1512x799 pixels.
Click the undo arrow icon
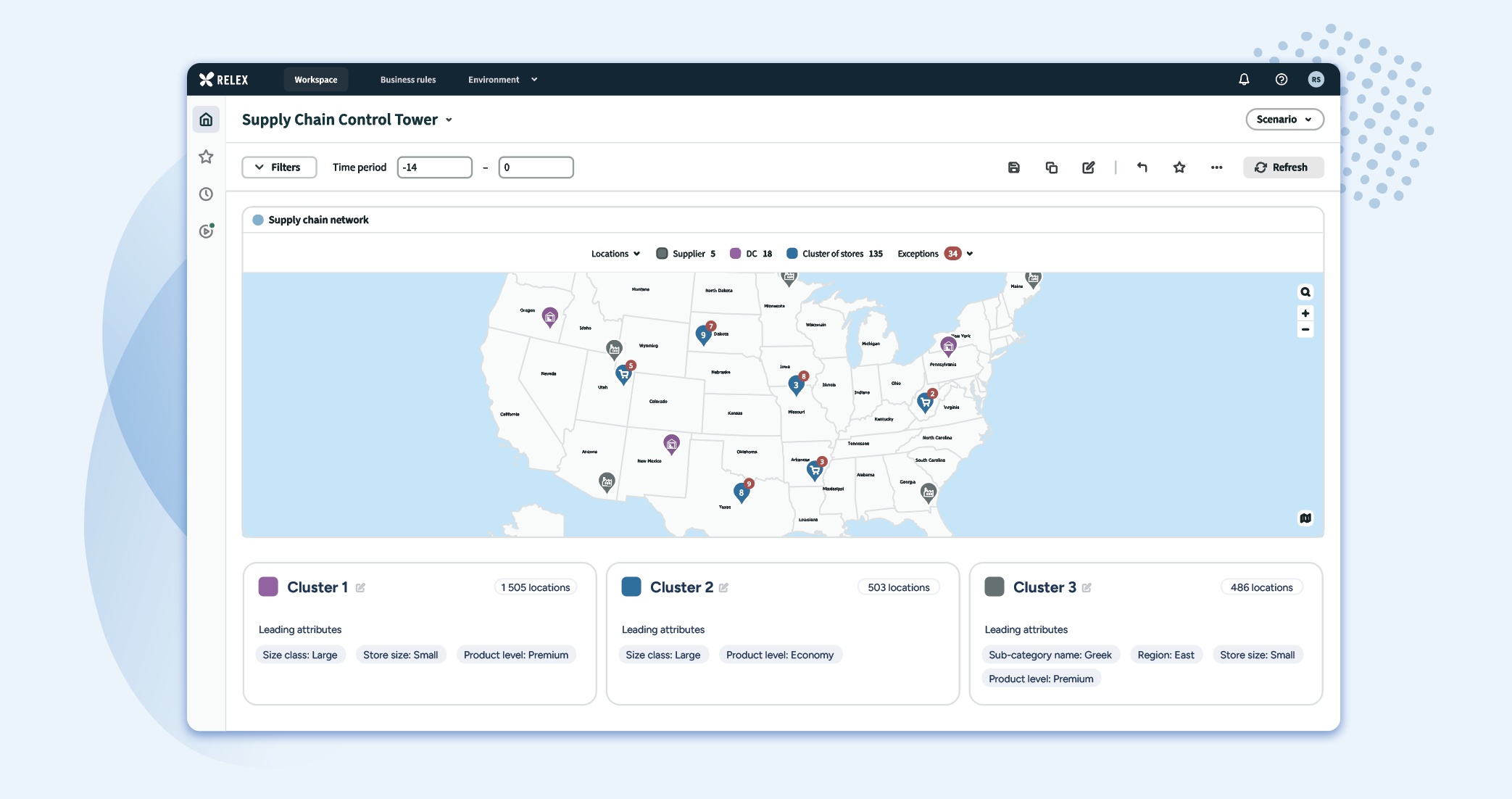(x=1142, y=167)
